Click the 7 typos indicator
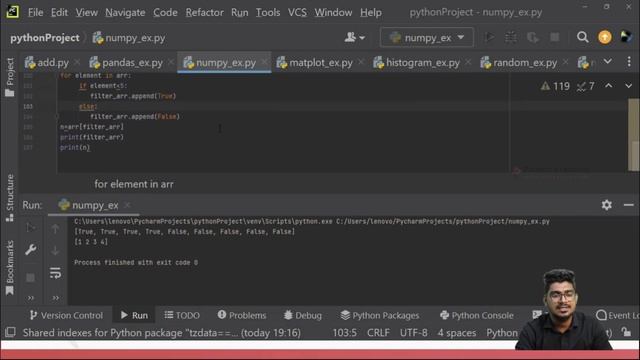Image resolution: width=640 pixels, height=360 pixels. point(585,86)
